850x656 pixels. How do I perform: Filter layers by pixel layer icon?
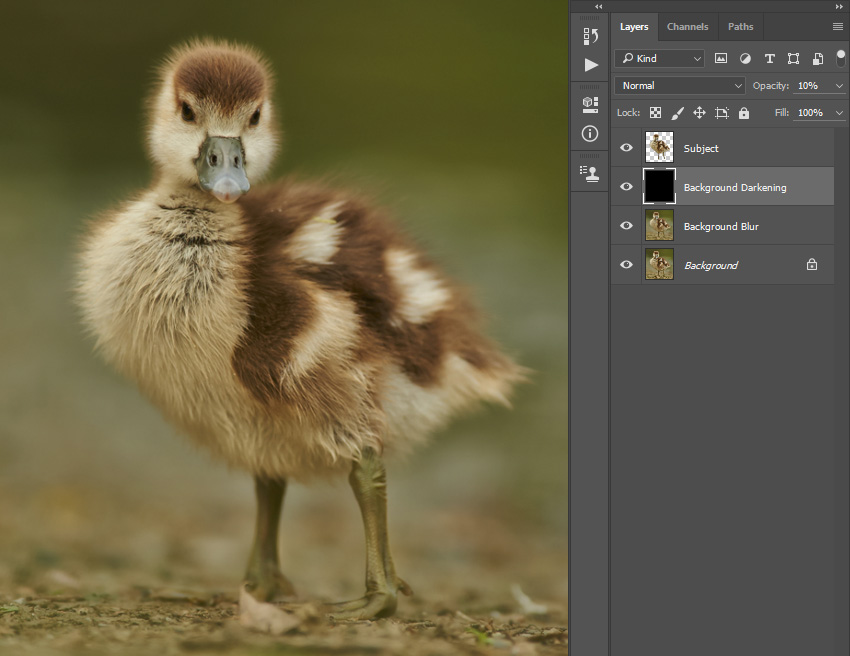click(720, 59)
